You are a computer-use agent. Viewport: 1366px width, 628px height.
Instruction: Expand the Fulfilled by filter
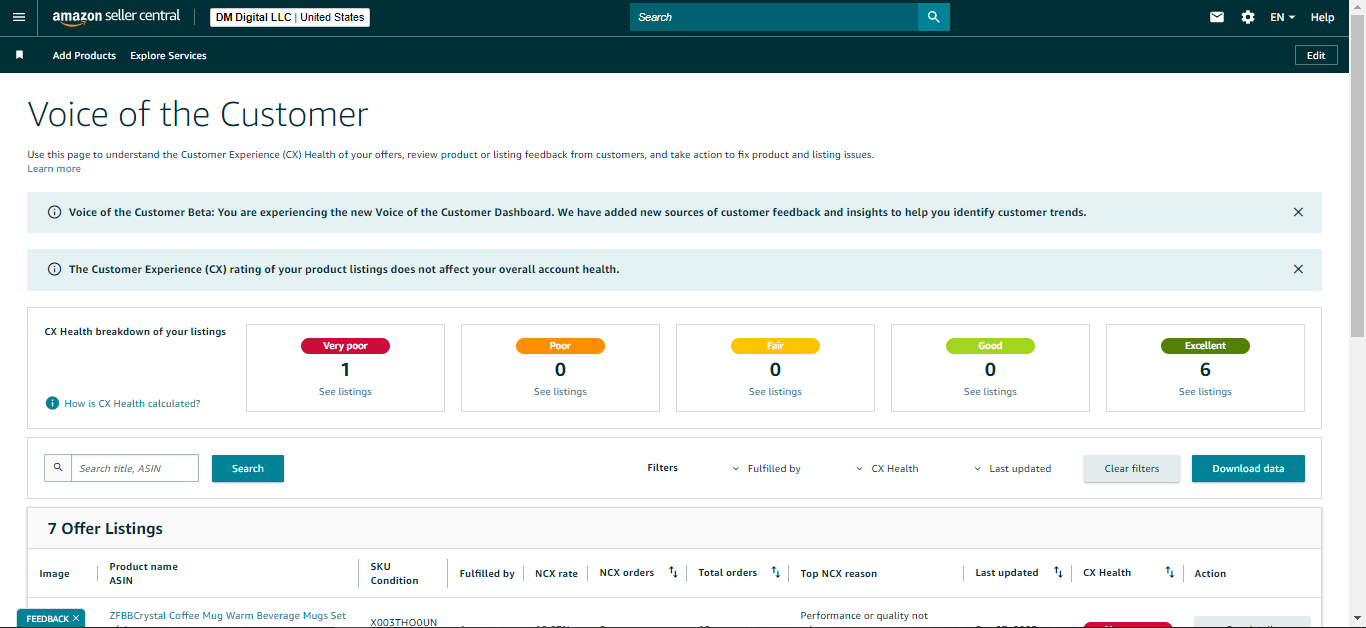(767, 468)
